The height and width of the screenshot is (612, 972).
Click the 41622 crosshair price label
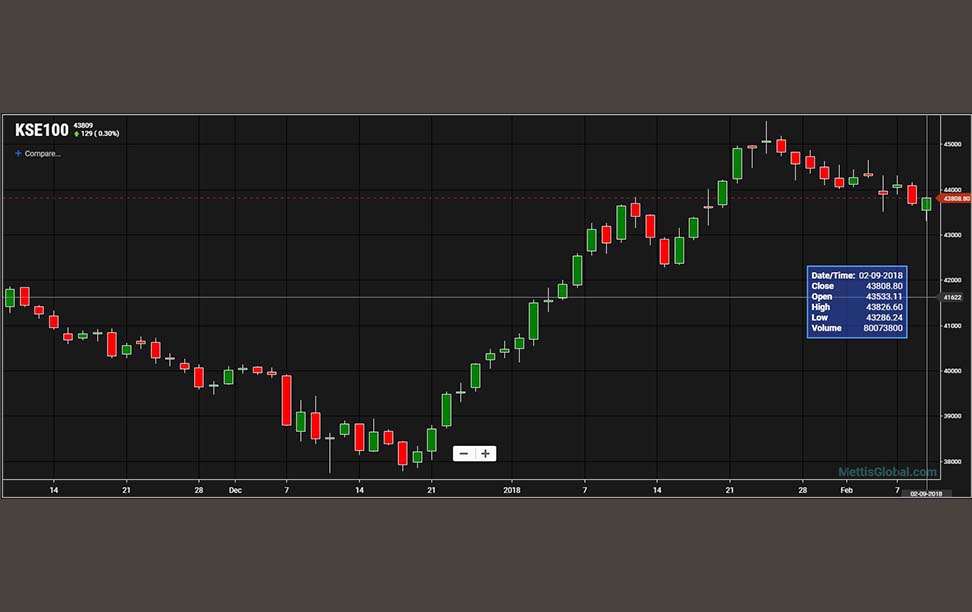pyautogui.click(x=952, y=298)
